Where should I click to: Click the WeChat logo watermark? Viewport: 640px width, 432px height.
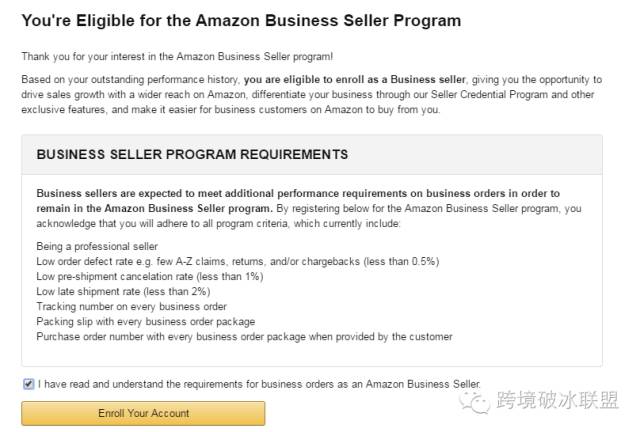click(x=474, y=401)
